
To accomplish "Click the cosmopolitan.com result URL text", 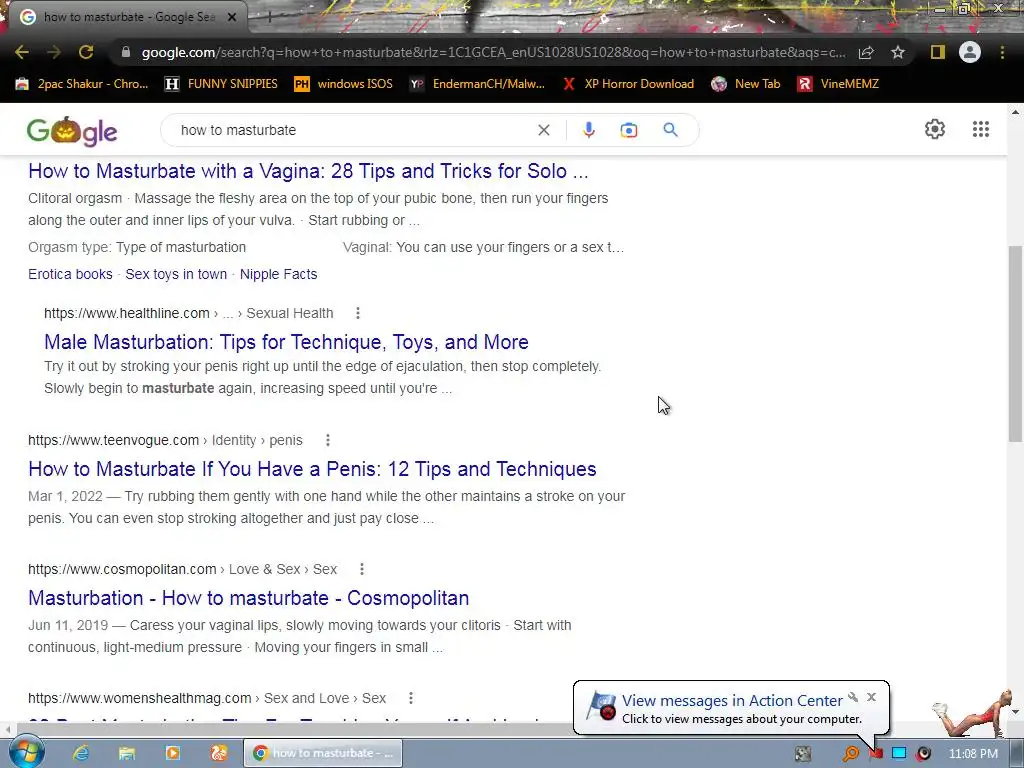I will [x=182, y=569].
